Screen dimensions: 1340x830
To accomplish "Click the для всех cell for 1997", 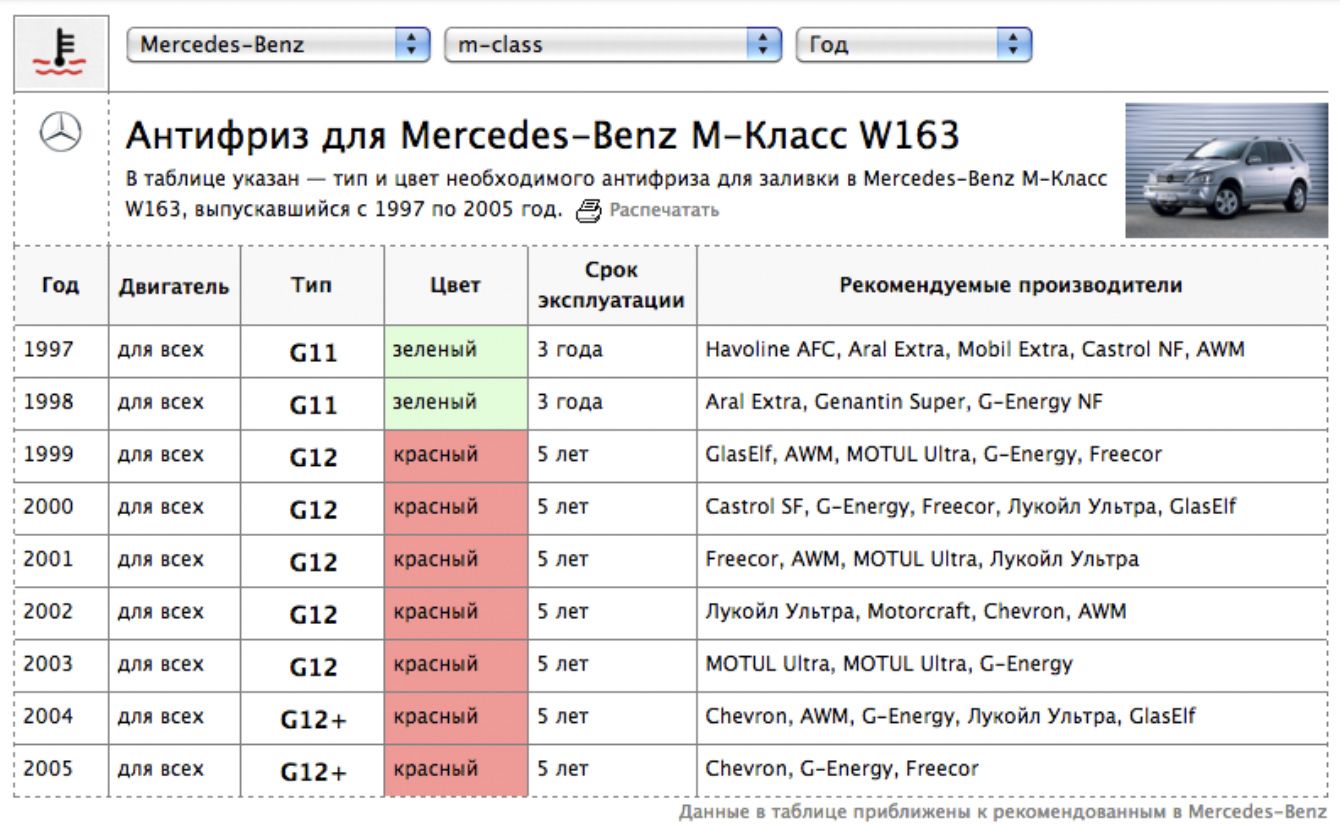I will point(174,351).
